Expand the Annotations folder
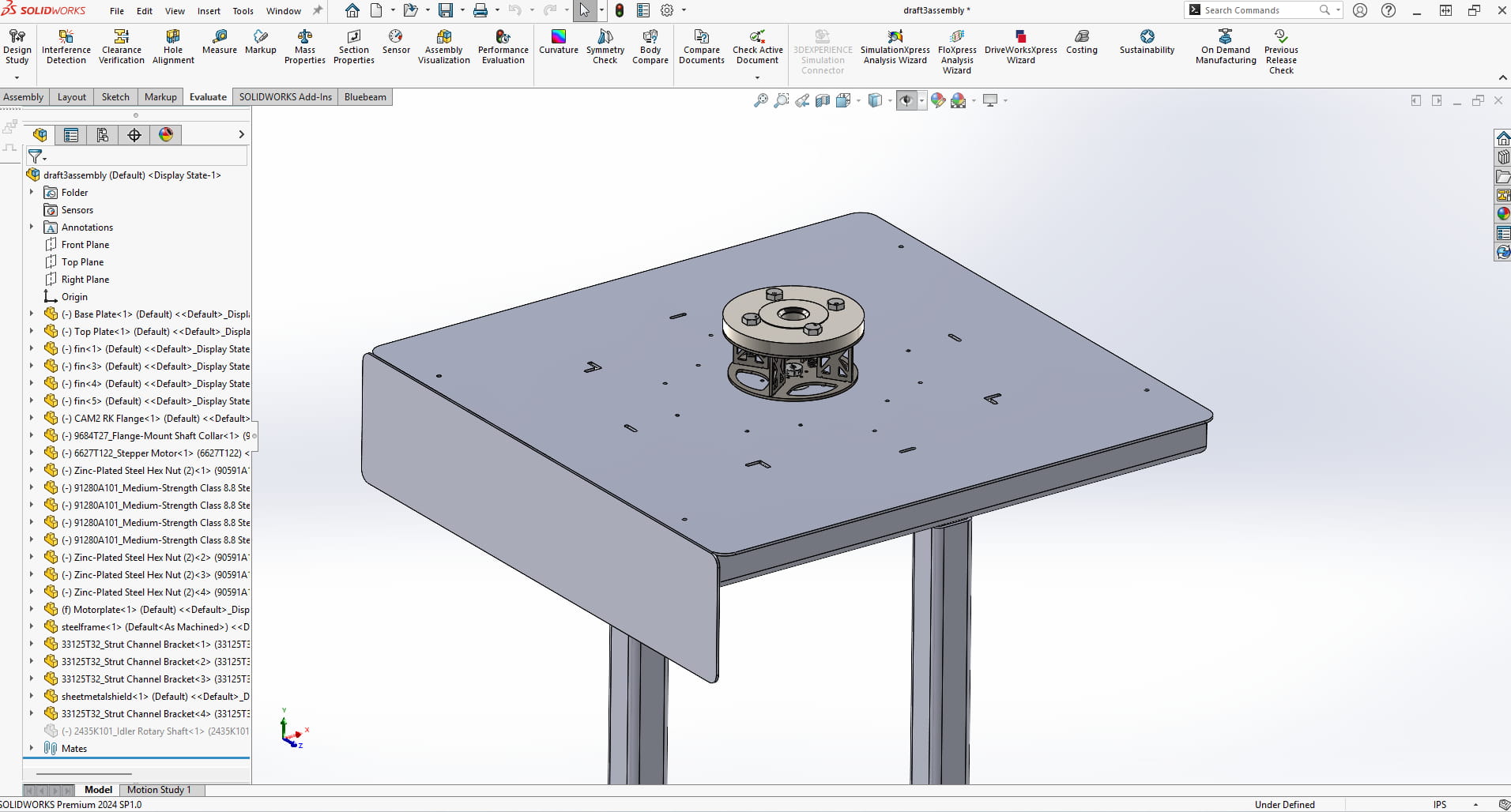 [32, 227]
